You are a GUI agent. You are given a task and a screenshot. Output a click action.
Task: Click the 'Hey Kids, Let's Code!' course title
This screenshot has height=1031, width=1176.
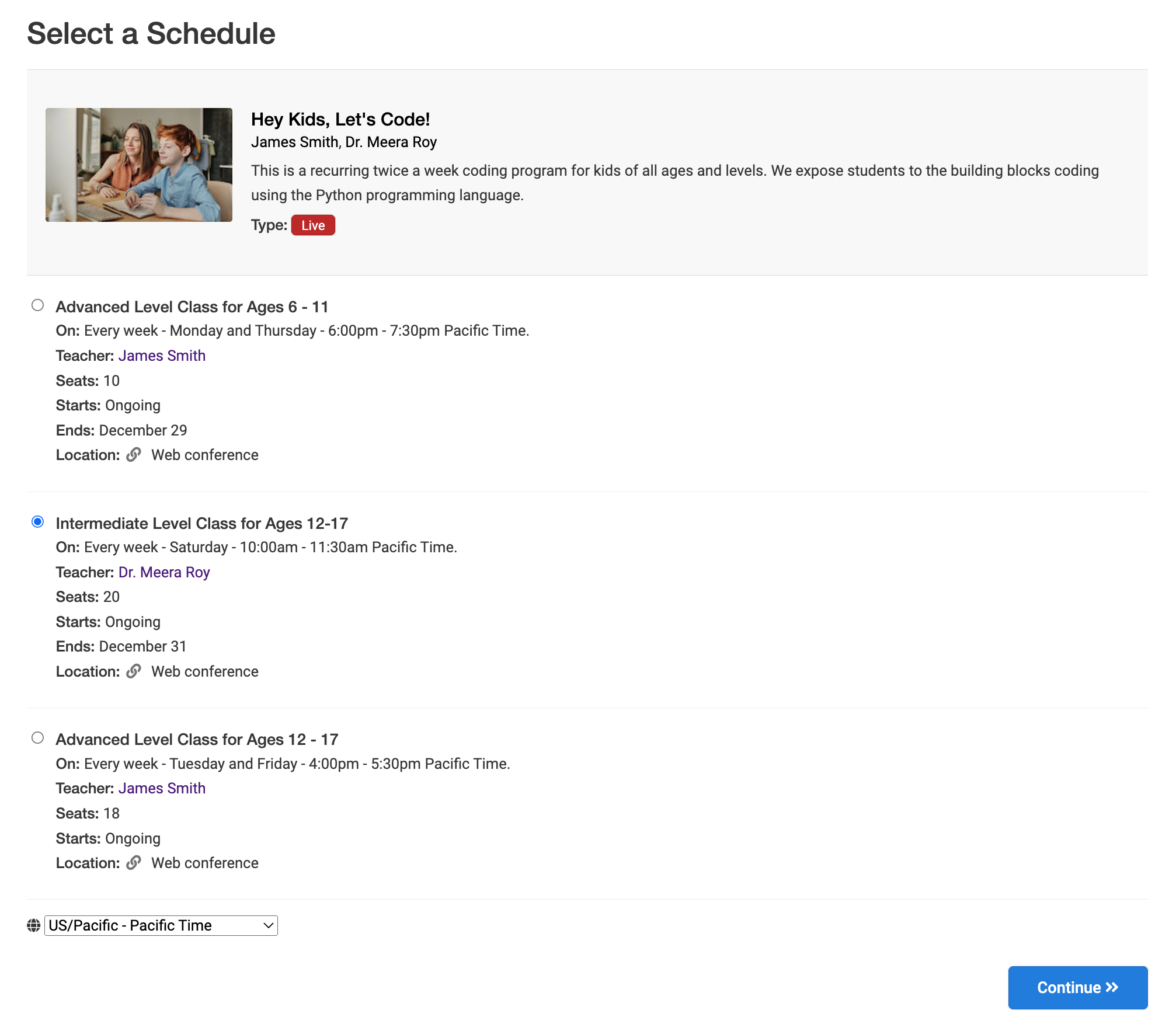pos(340,120)
